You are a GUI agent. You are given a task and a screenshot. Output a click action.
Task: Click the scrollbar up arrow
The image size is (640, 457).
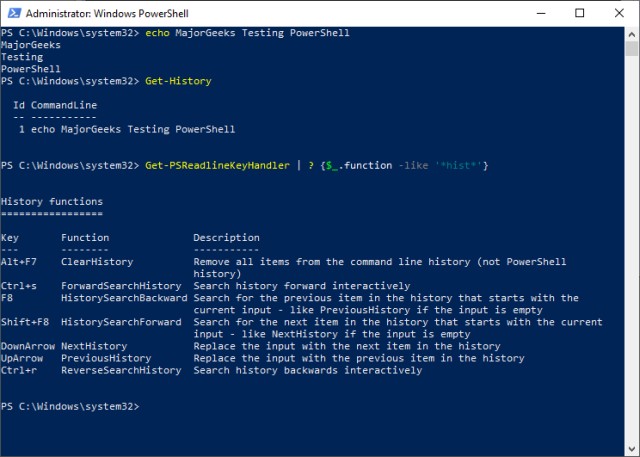pyautogui.click(x=631, y=33)
